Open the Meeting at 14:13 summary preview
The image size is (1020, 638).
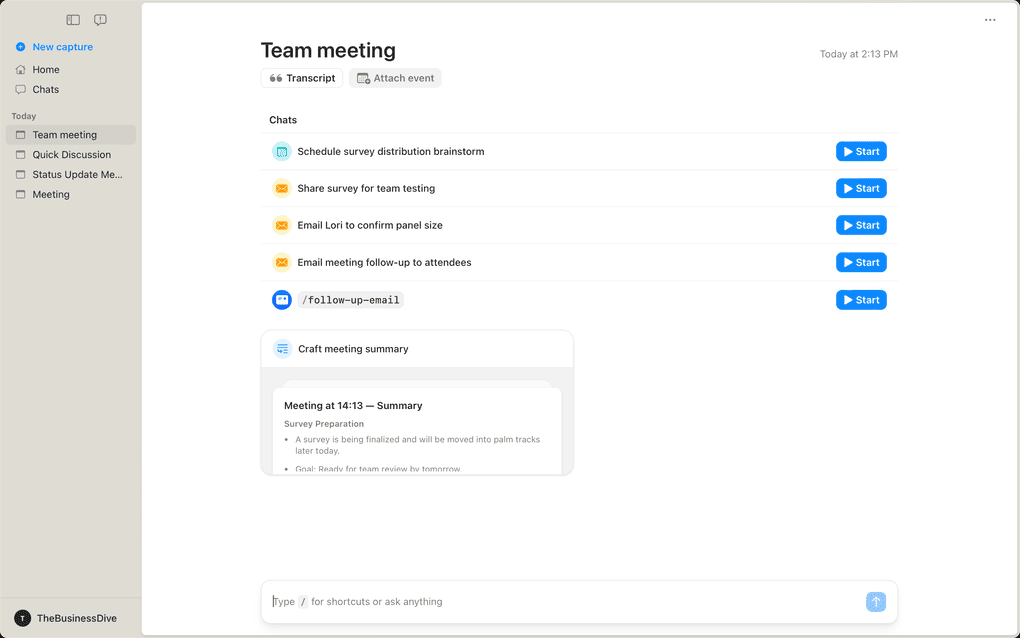(x=417, y=428)
